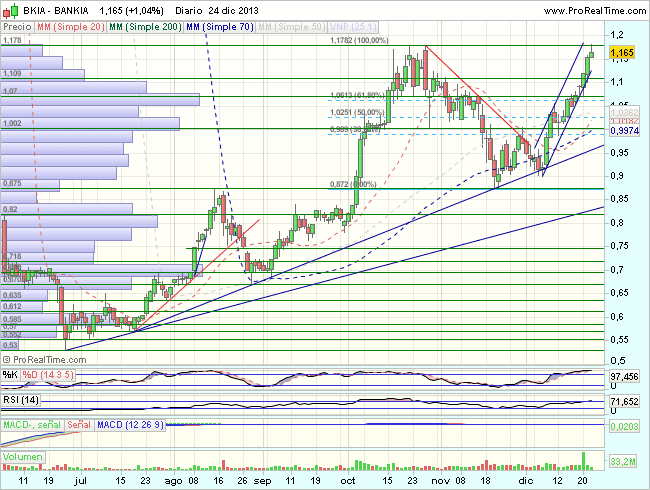Click the 0,612 support level label
Screen dimensions: 650x490
coord(12,306)
